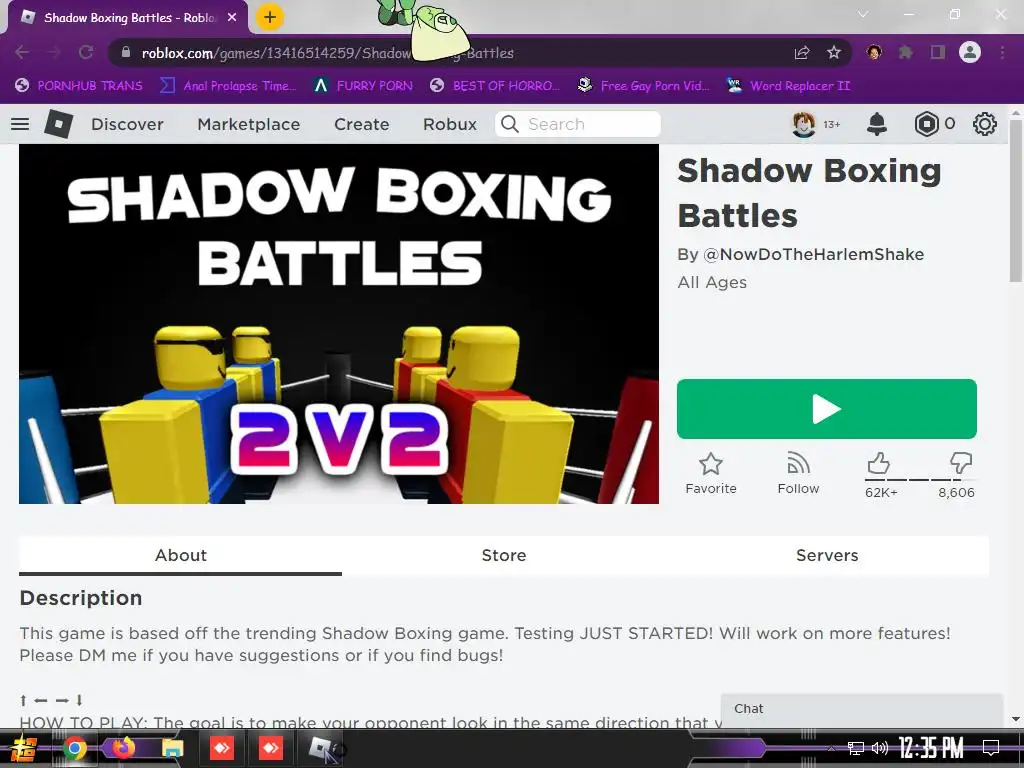Go to the Marketplace page
The width and height of the screenshot is (1024, 768).
(x=249, y=124)
